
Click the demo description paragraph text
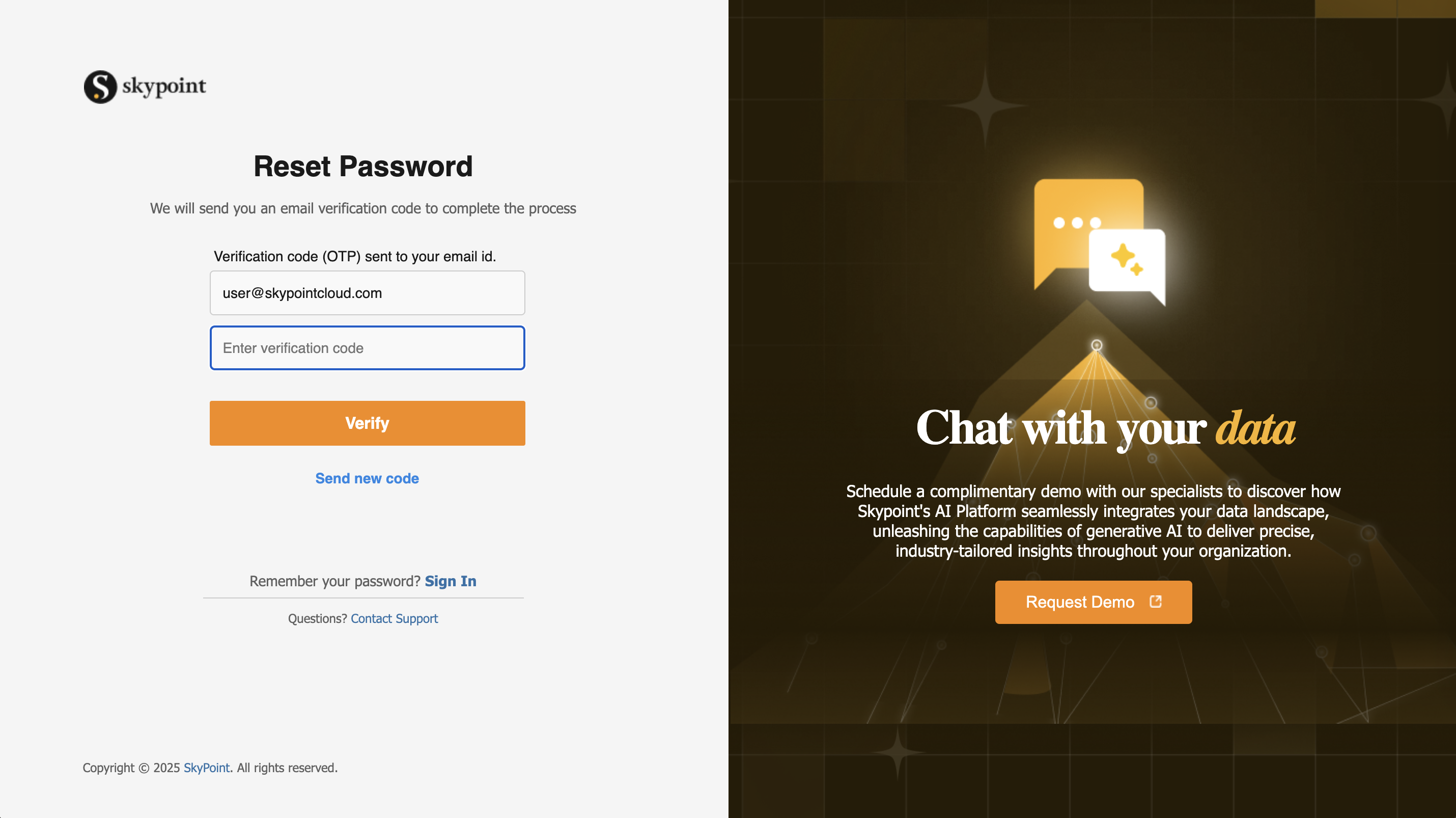click(1093, 521)
